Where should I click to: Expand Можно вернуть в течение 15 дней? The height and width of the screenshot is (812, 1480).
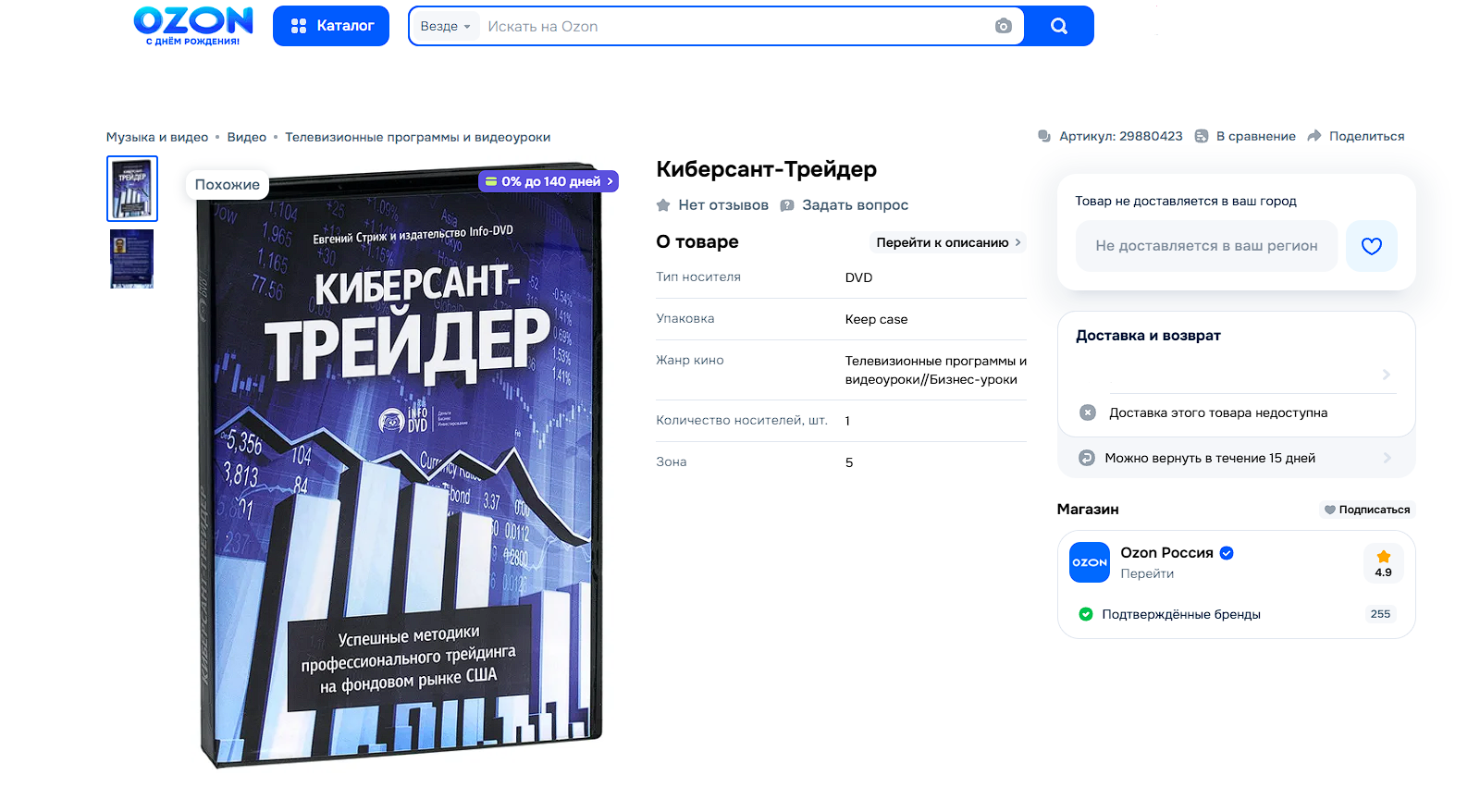point(1236,458)
